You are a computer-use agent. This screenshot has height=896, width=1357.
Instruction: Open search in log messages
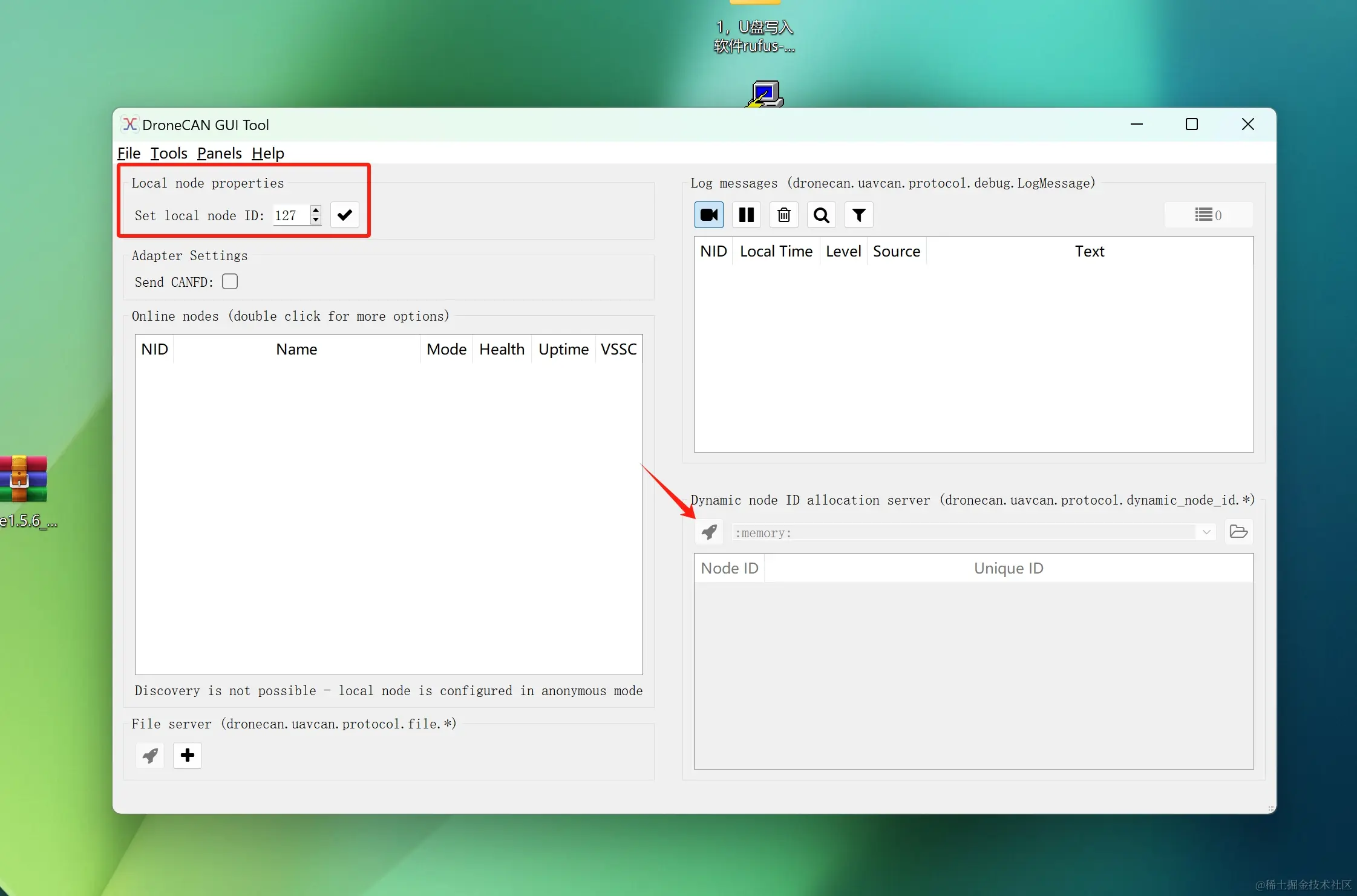click(x=821, y=215)
